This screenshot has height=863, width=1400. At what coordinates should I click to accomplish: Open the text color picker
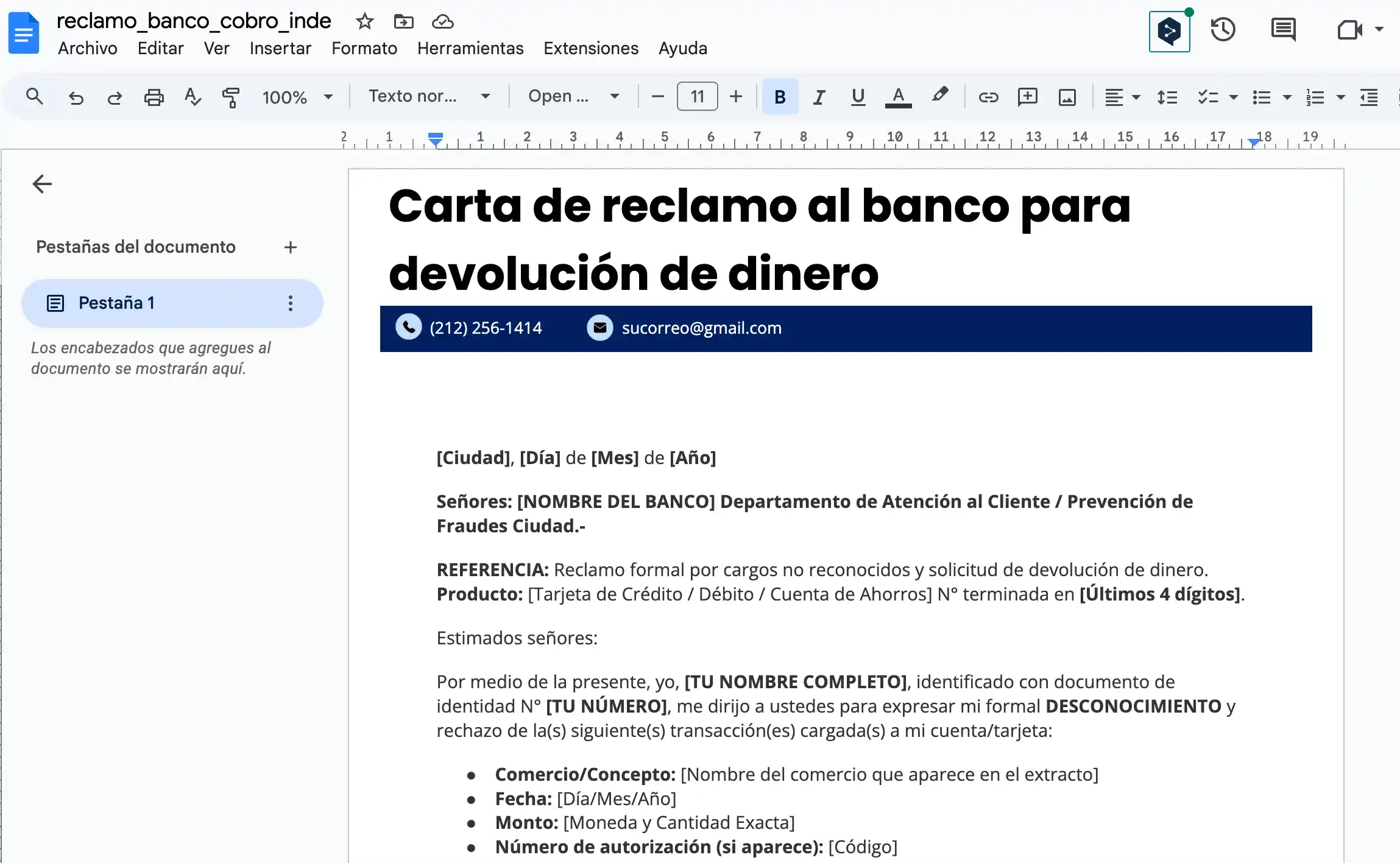coord(899,96)
